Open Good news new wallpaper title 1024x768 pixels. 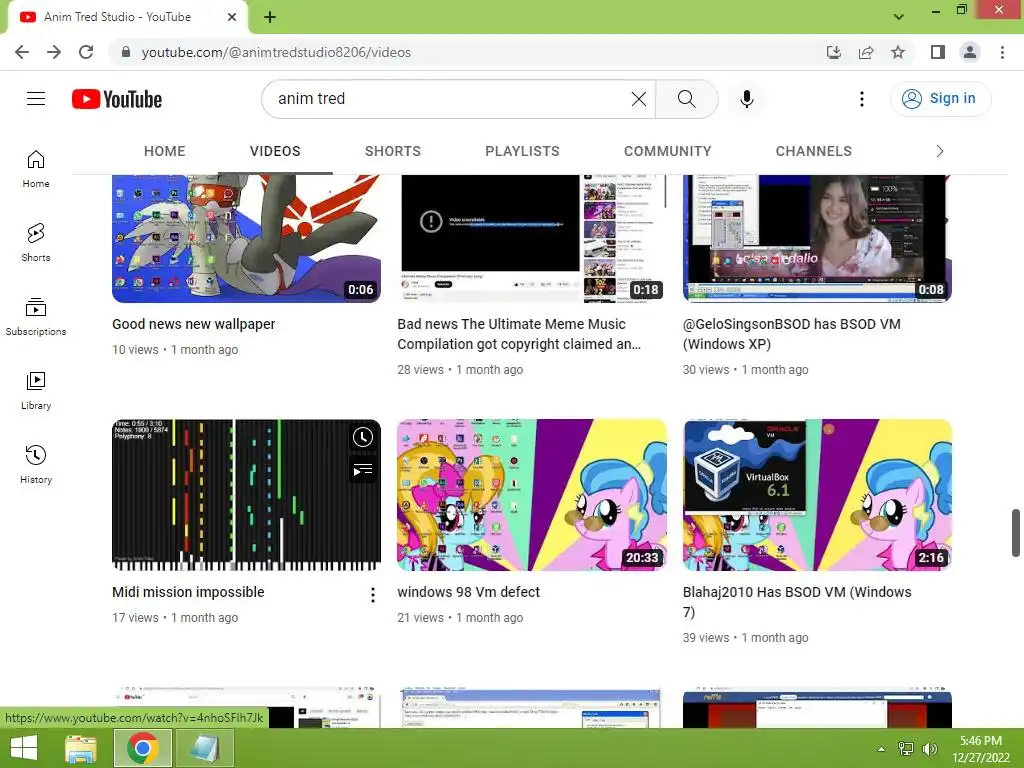click(193, 324)
